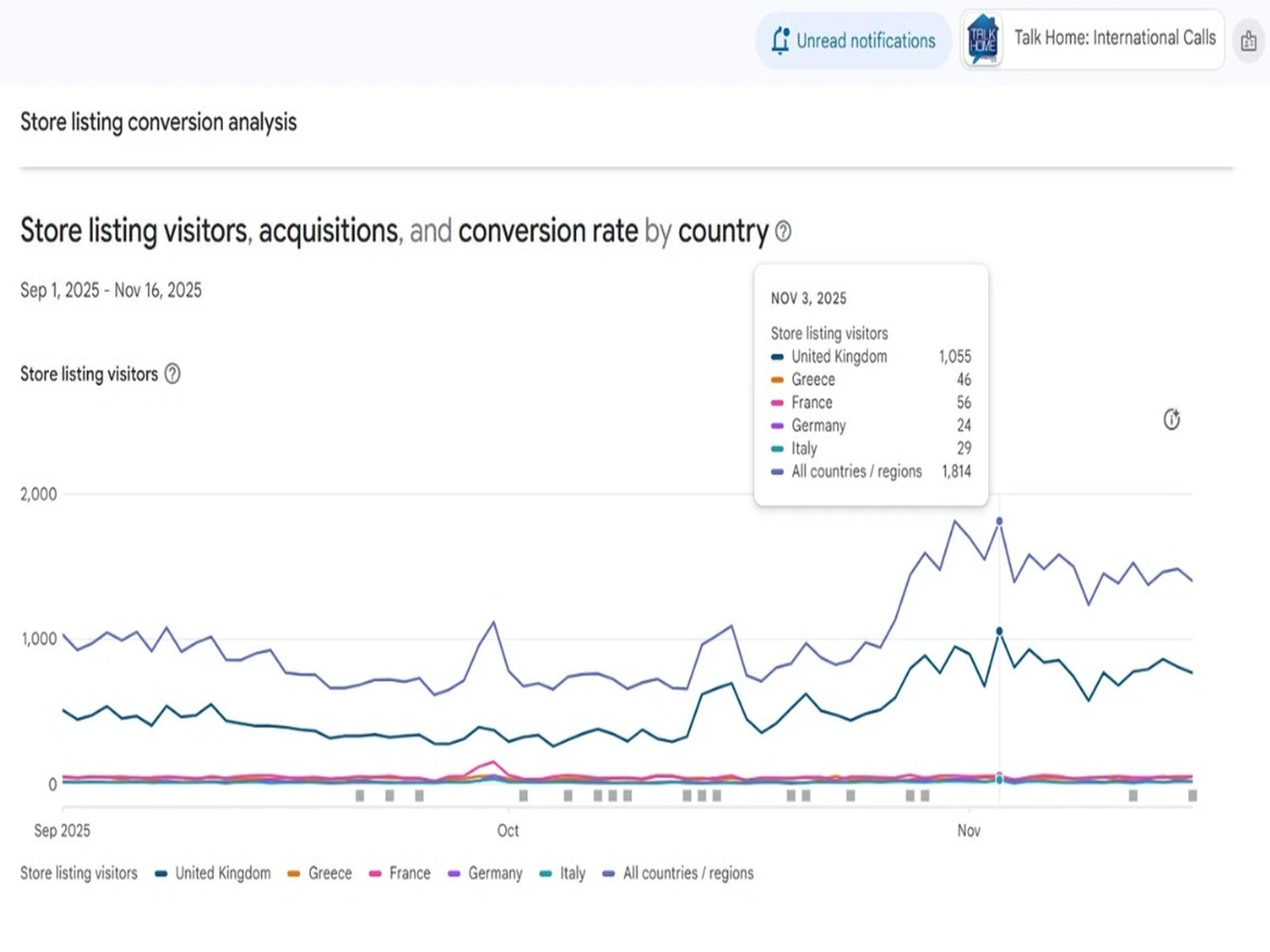Viewport: 1270px width, 952px height.
Task: Open the developer account badge icon
Action: pos(1249,40)
